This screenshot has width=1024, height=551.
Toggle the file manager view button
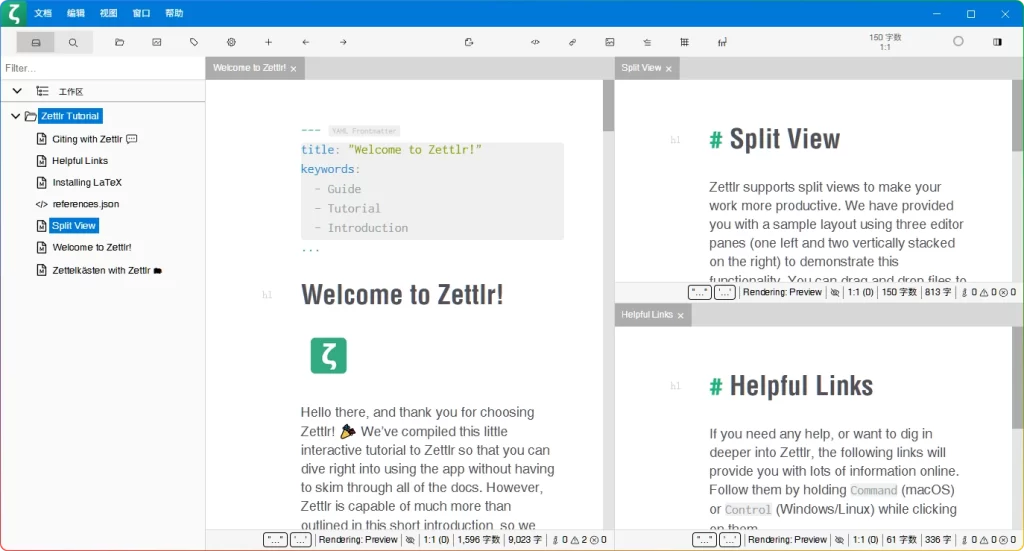click(x=36, y=42)
